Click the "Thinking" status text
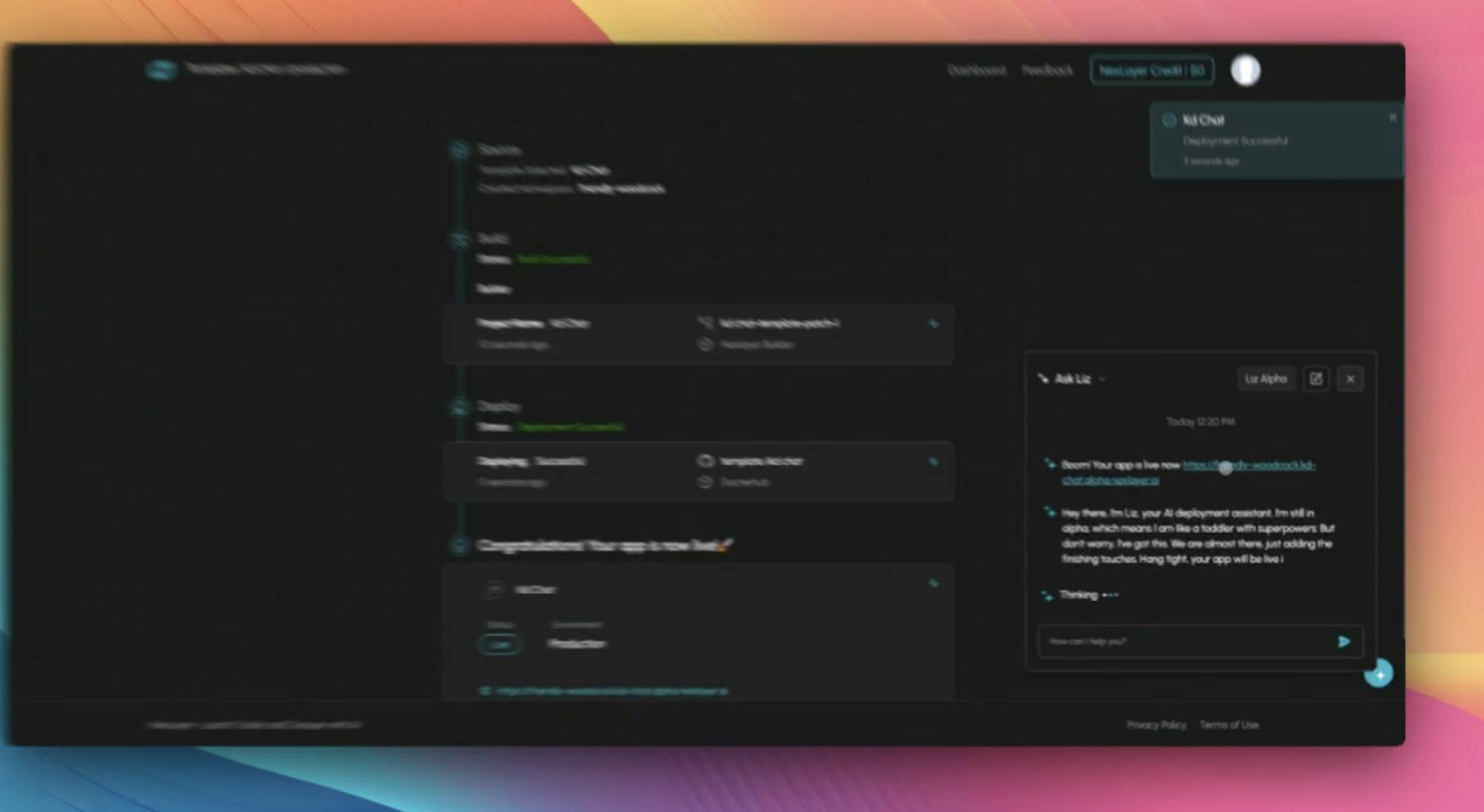Image resolution: width=1484 pixels, height=812 pixels. click(x=1078, y=595)
